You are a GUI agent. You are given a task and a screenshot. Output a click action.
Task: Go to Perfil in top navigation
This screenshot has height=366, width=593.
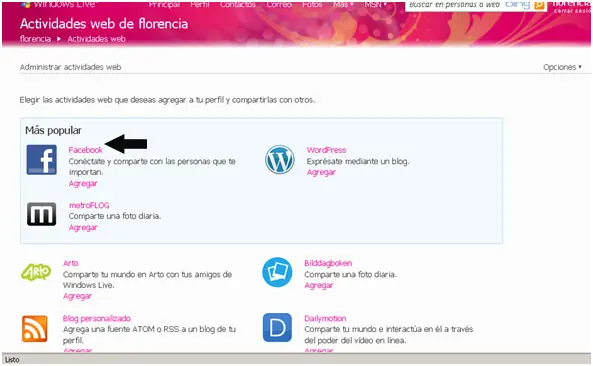click(x=200, y=5)
